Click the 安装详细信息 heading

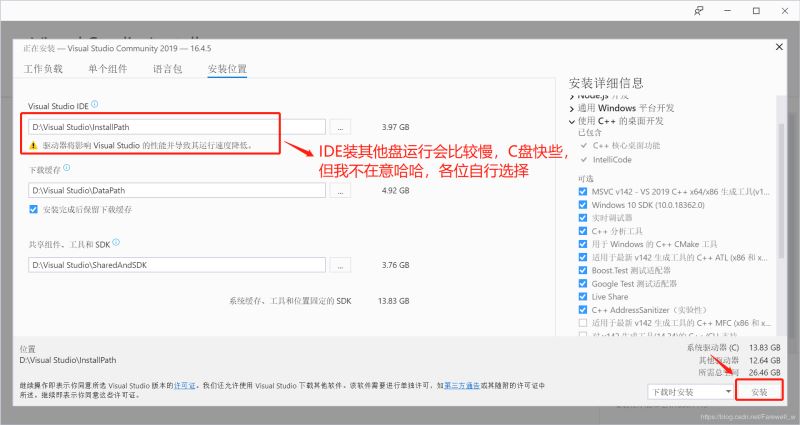pyautogui.click(x=606, y=83)
